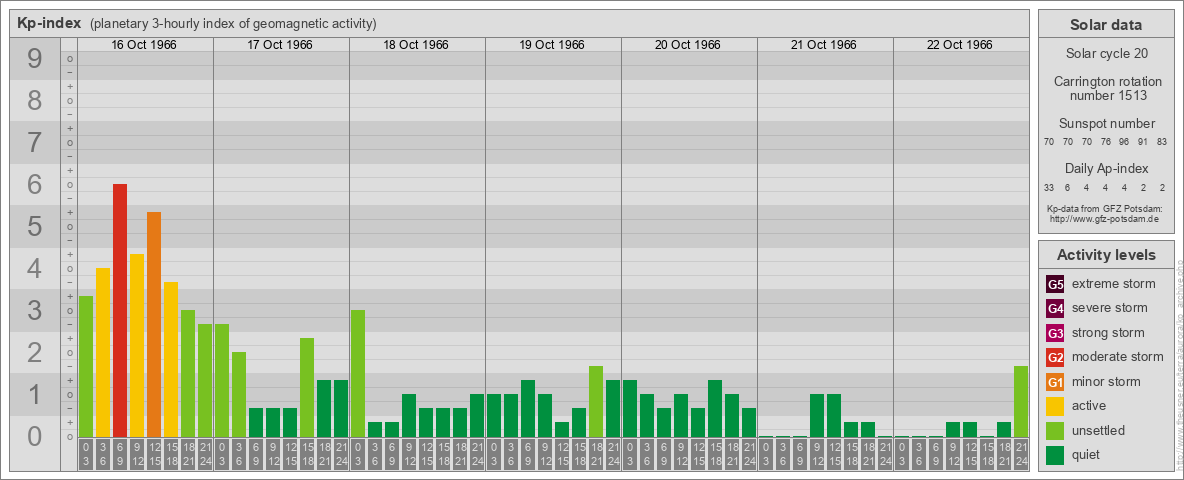Click Kp scale number 9 on axis
The image size is (1184, 480).
coord(35,59)
